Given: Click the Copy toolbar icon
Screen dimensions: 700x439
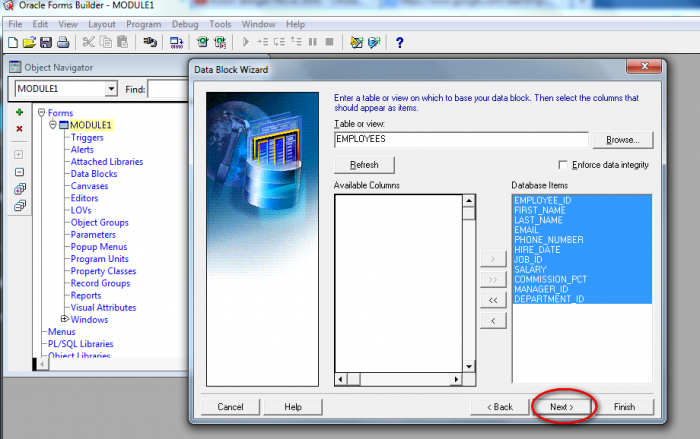Looking at the screenshot, I should pos(106,42).
